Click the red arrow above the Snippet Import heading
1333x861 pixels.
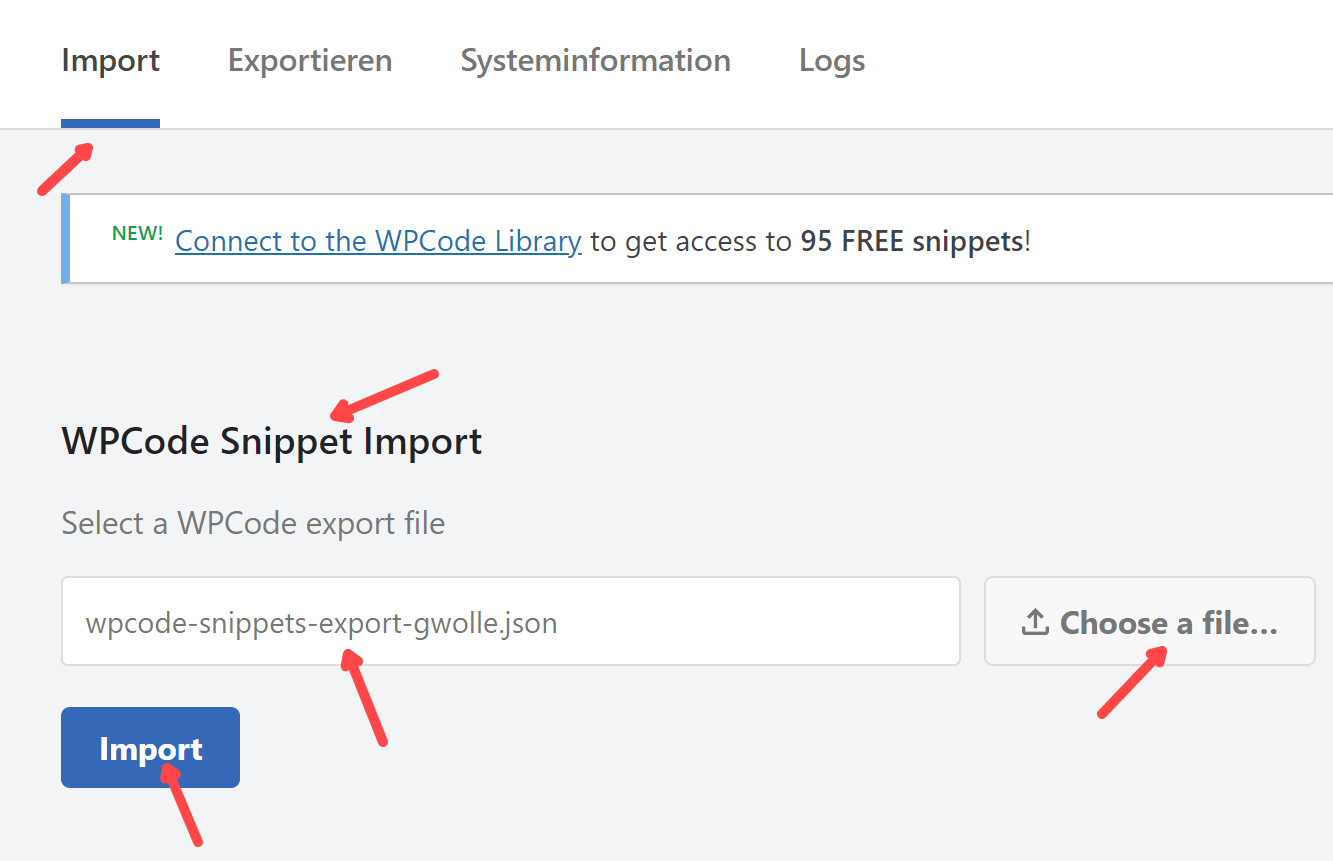[384, 393]
